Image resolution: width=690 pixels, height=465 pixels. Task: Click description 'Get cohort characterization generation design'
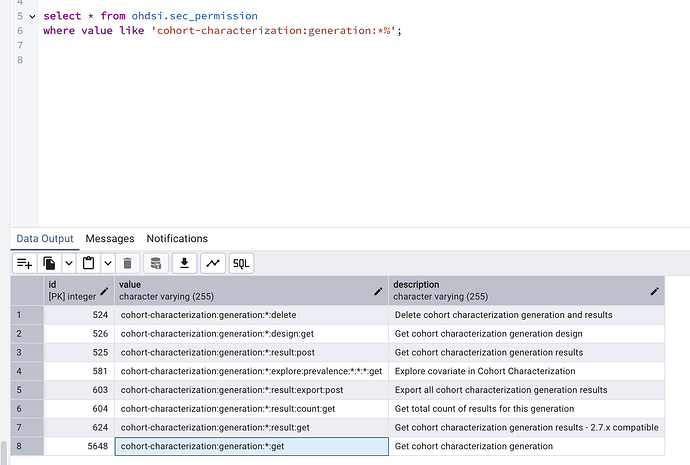click(527, 334)
